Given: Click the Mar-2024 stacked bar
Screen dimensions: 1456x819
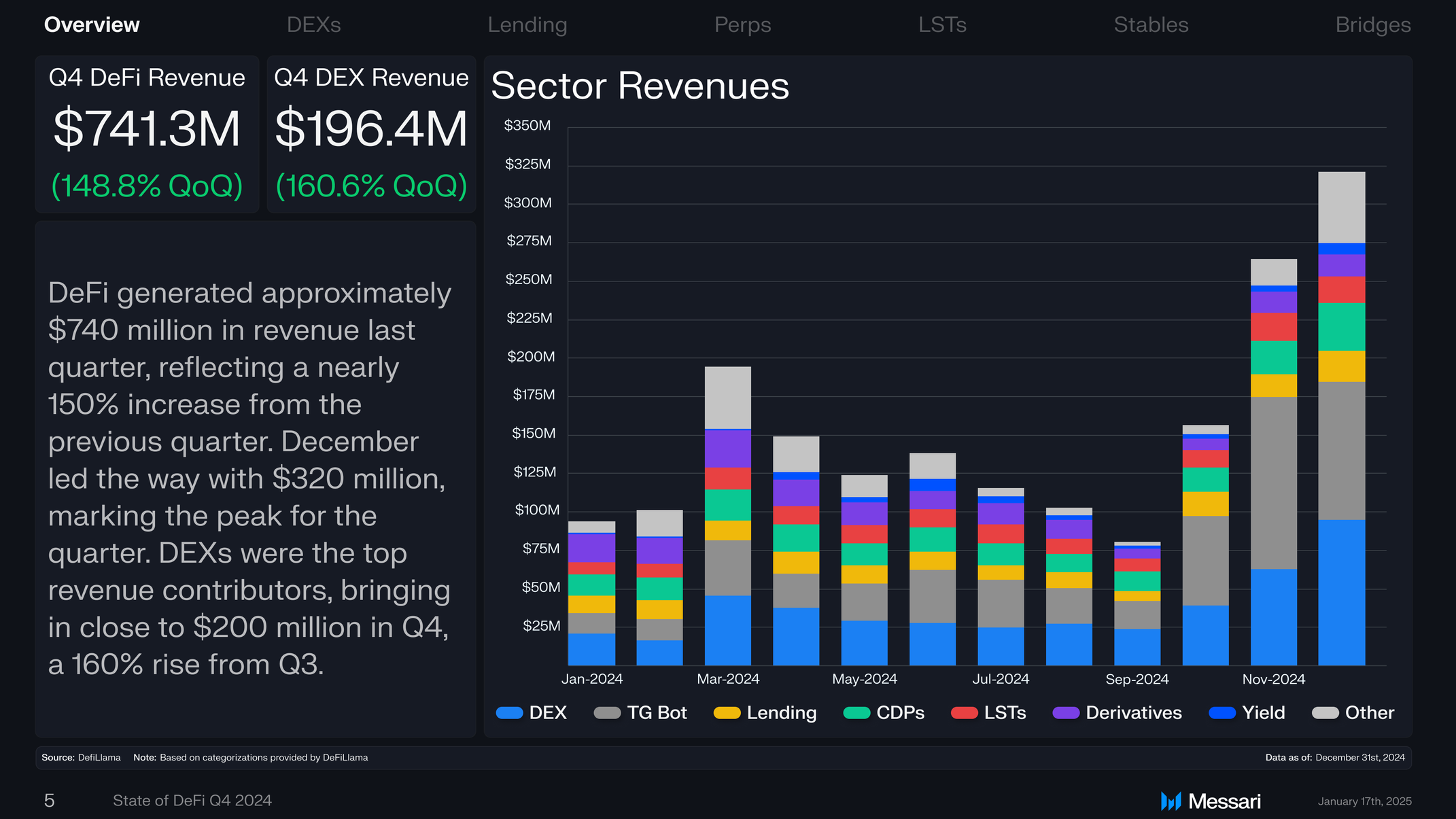Looking at the screenshot, I should pyautogui.click(x=728, y=516).
